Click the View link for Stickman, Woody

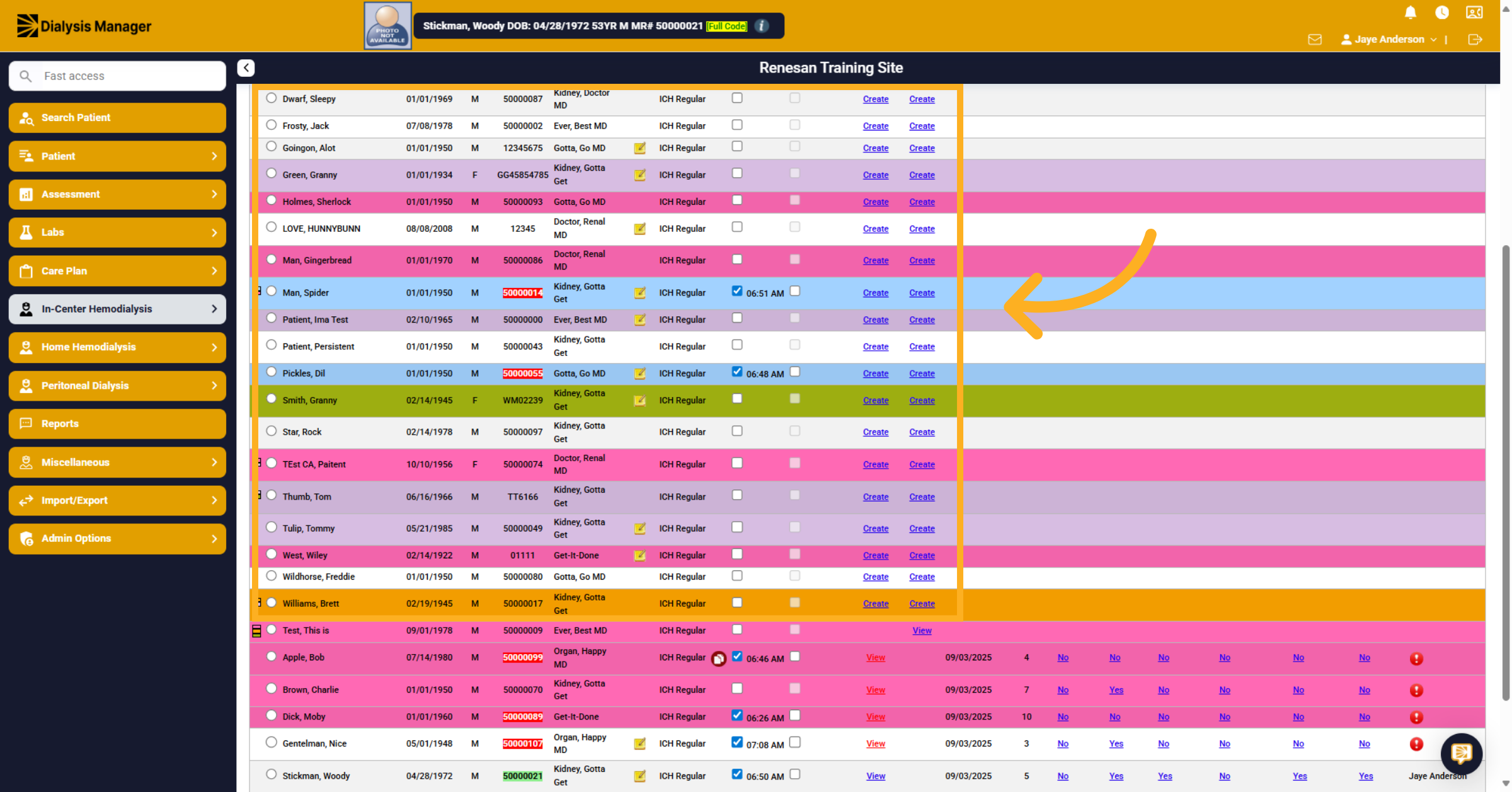875,776
